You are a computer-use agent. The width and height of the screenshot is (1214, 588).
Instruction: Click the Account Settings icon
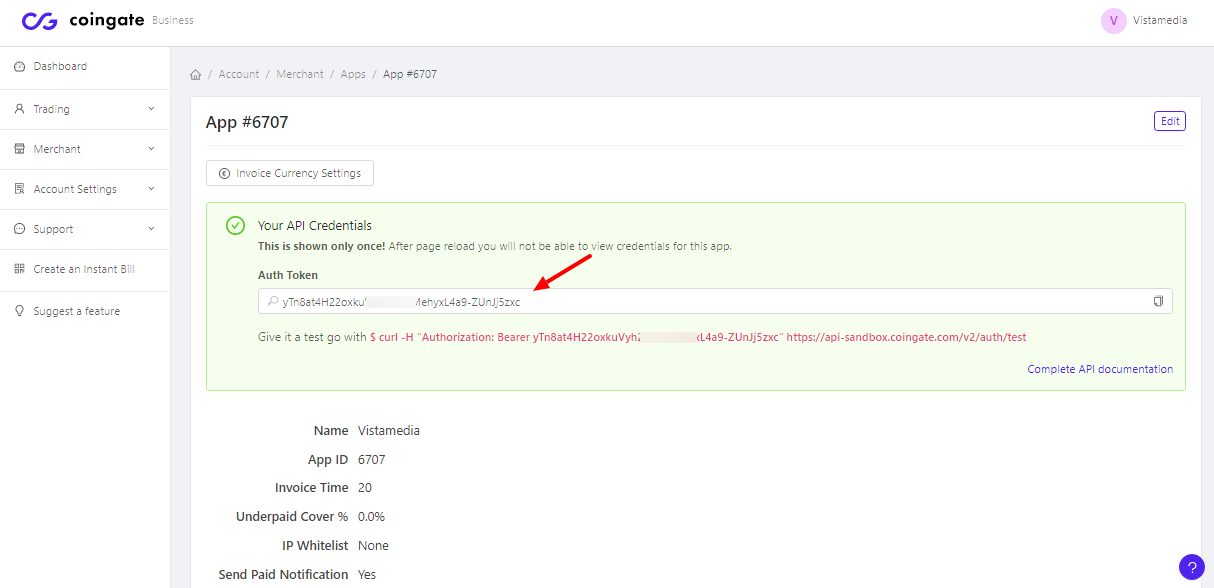coord(19,189)
